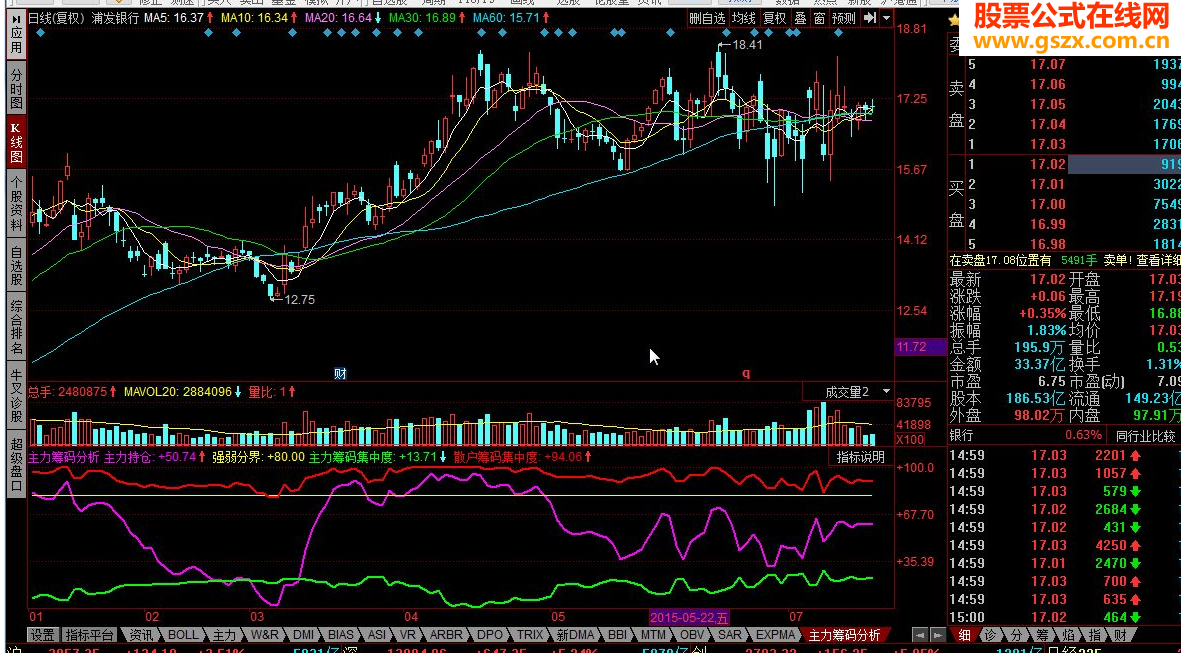This screenshot has width=1181, height=653.
Task: Collapse the left sidebar with the arrow icon
Action: 17,19
